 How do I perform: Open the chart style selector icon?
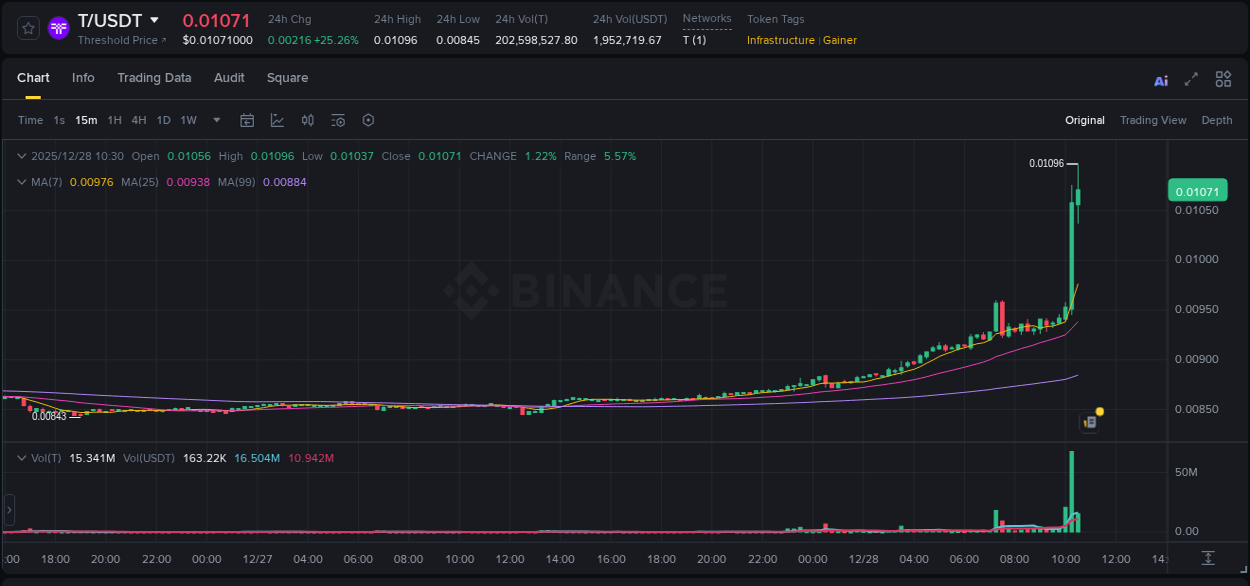click(277, 120)
